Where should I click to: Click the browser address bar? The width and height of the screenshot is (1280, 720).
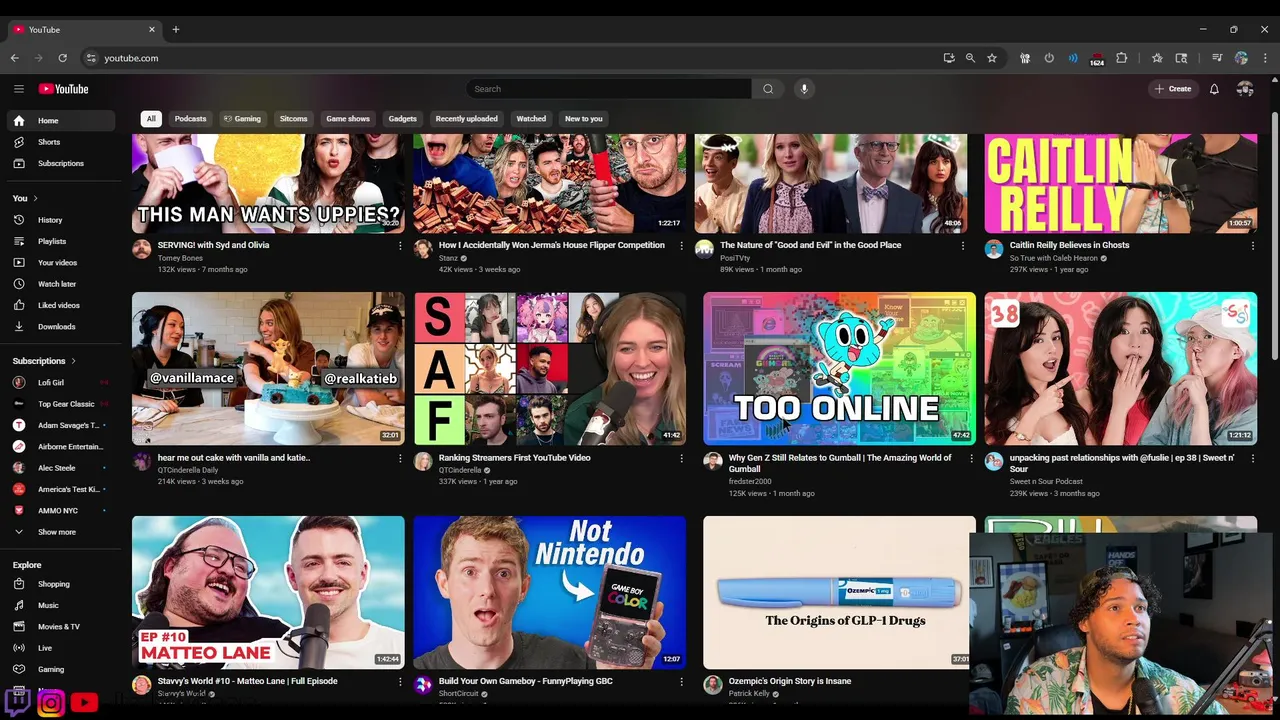point(510,58)
